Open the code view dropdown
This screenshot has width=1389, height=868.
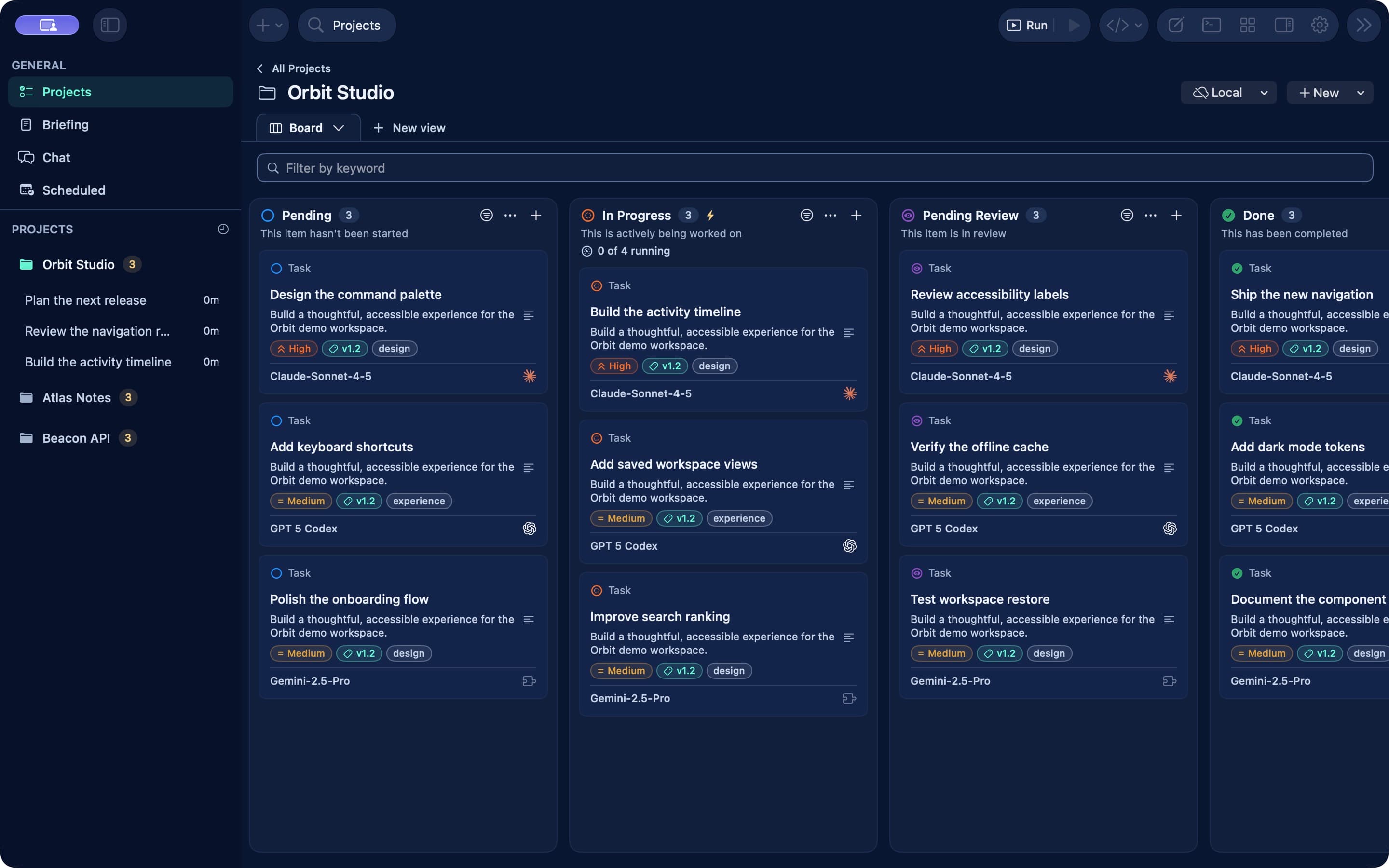coord(1124,25)
